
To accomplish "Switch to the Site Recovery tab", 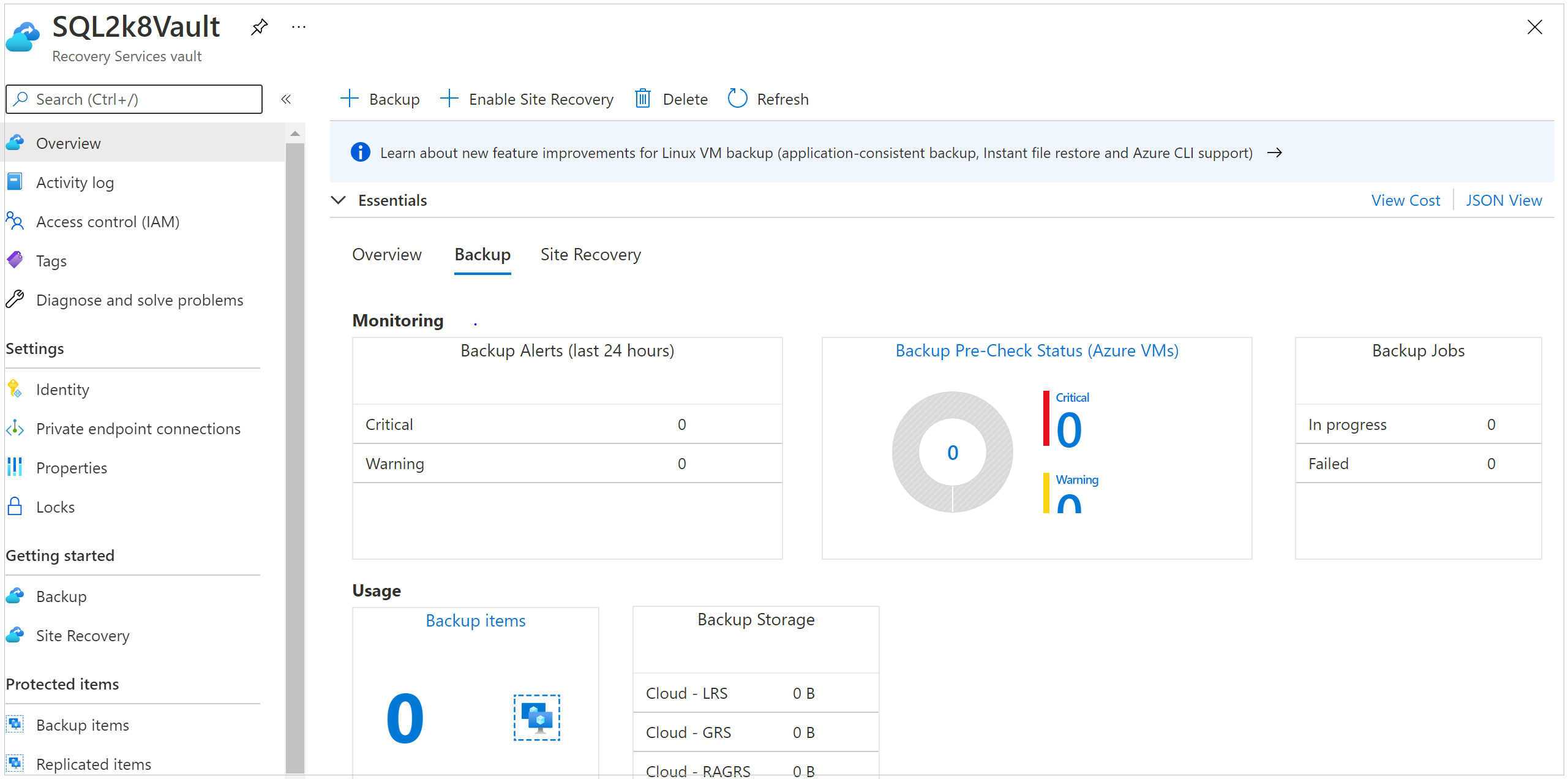I will (x=591, y=254).
